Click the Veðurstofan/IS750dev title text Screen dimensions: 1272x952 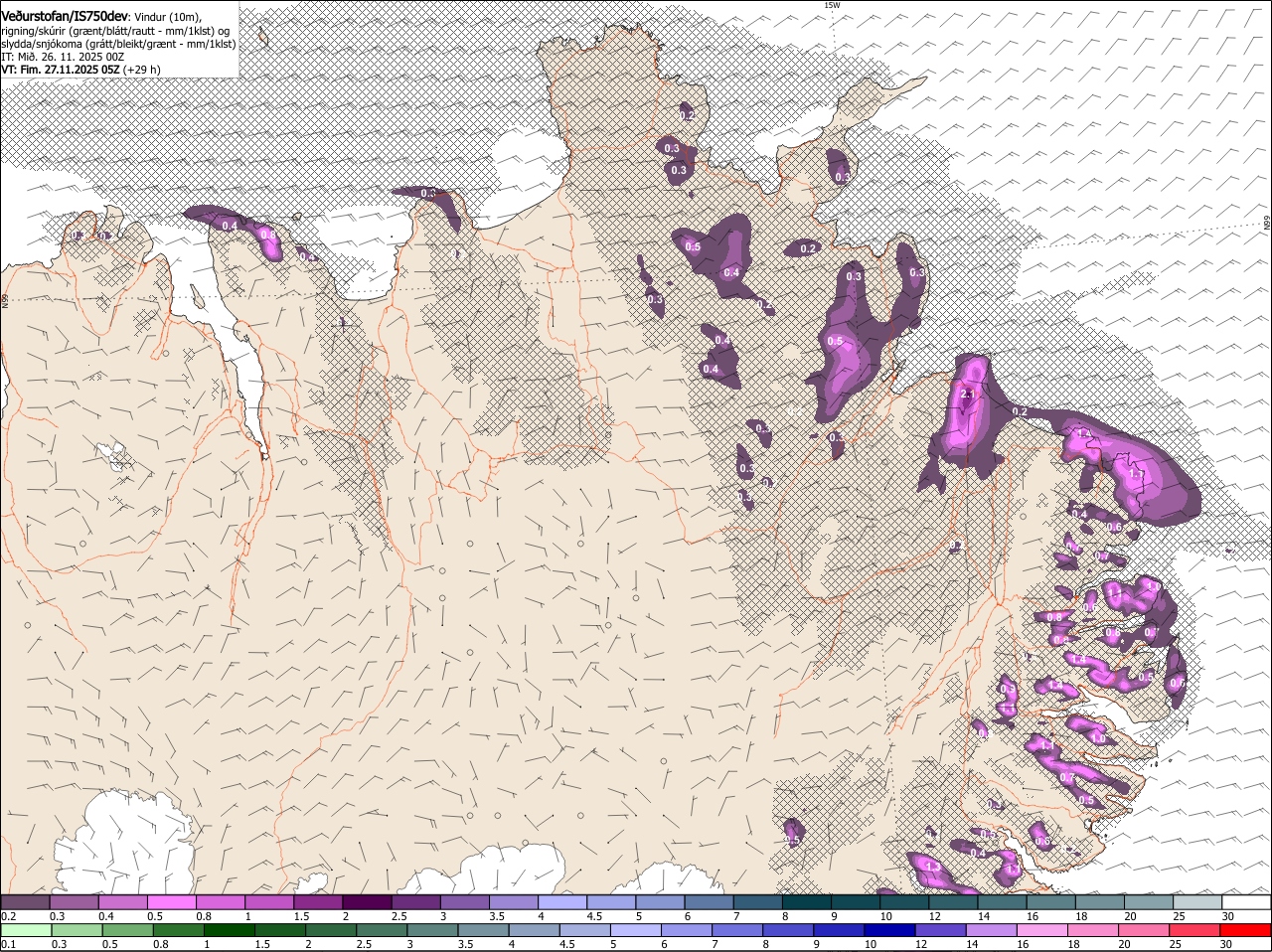pyautogui.click(x=65, y=16)
